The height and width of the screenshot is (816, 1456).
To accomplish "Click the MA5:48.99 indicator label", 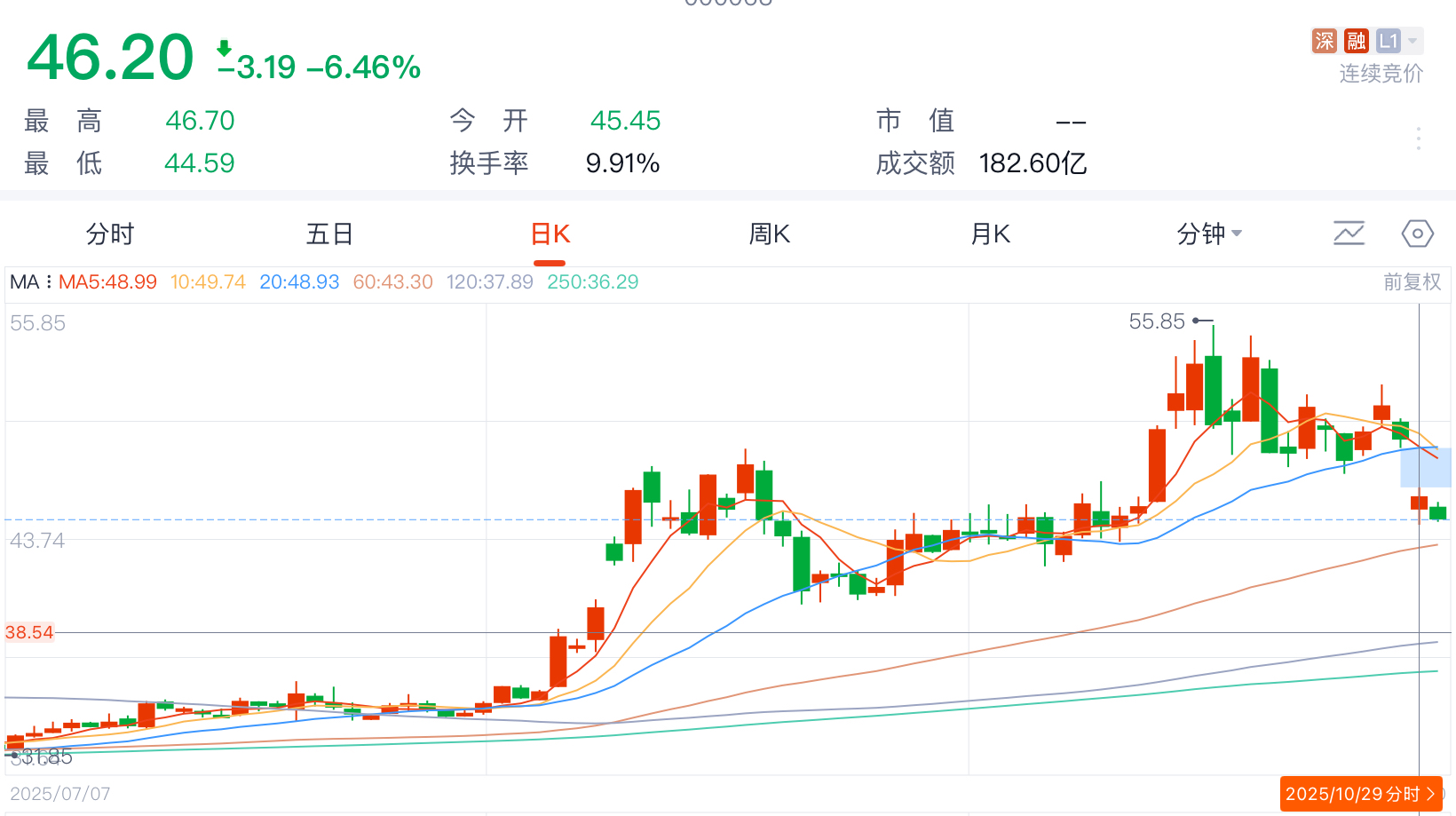I will (107, 282).
